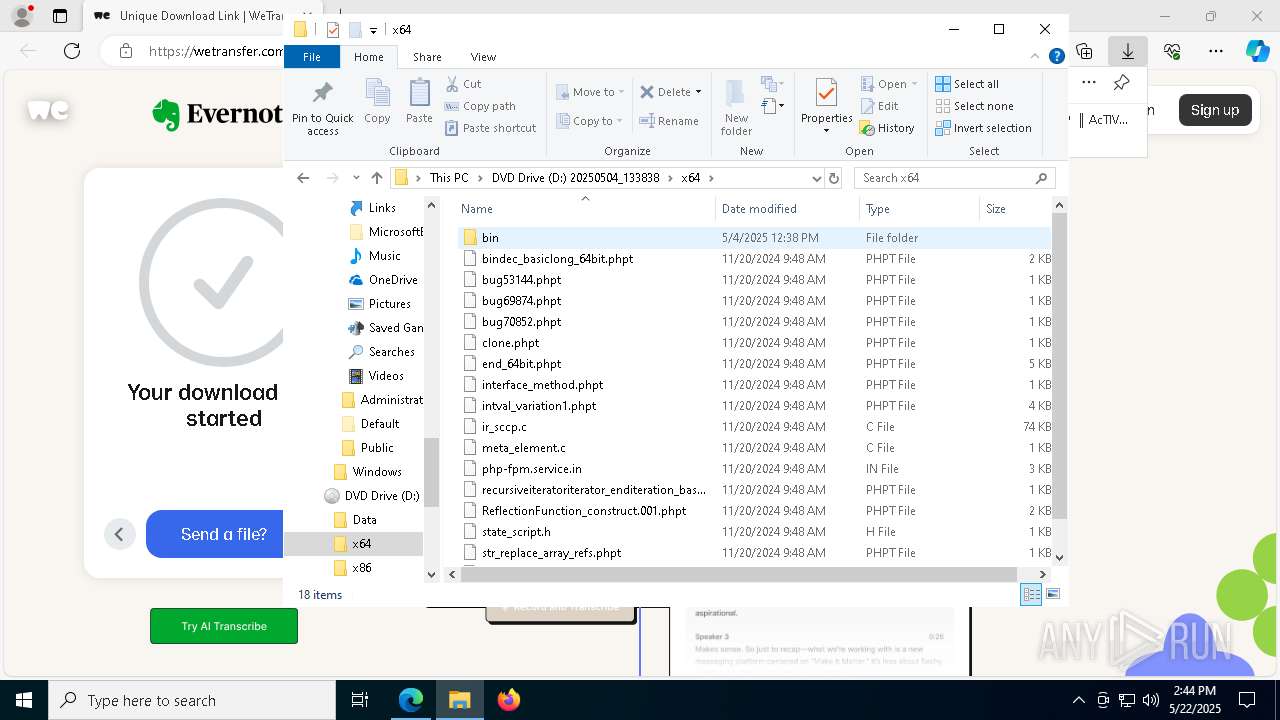Switch to Details view layout icon
The width and height of the screenshot is (1280, 720).
[1031, 594]
